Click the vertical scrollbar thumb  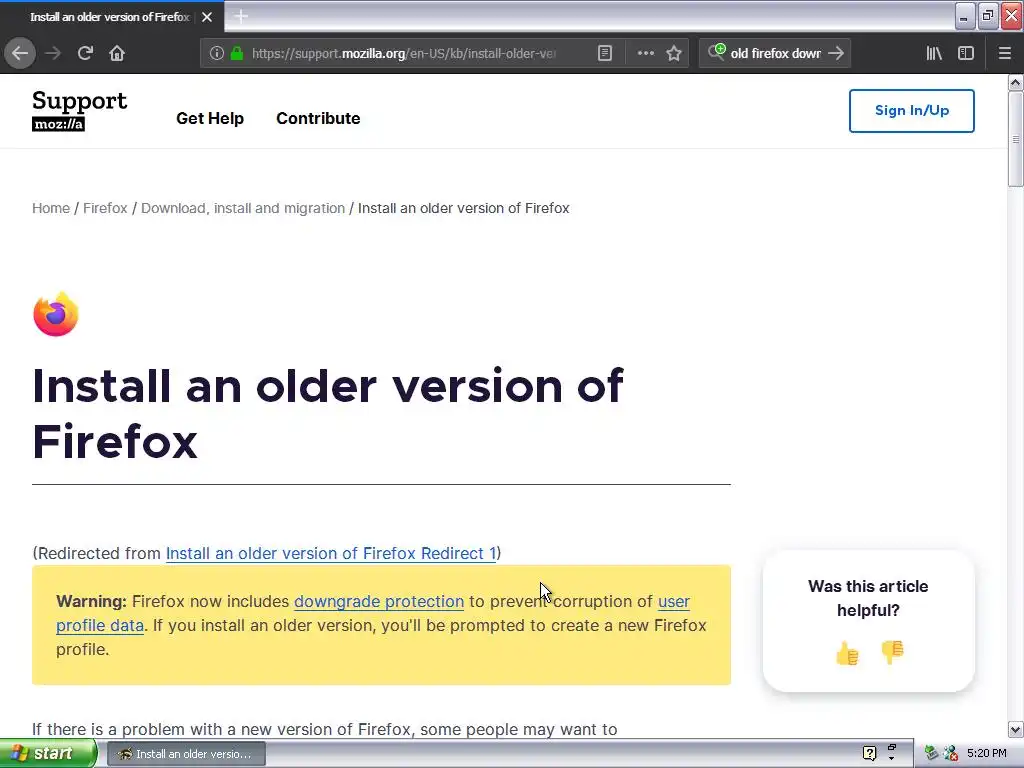[x=1016, y=139]
